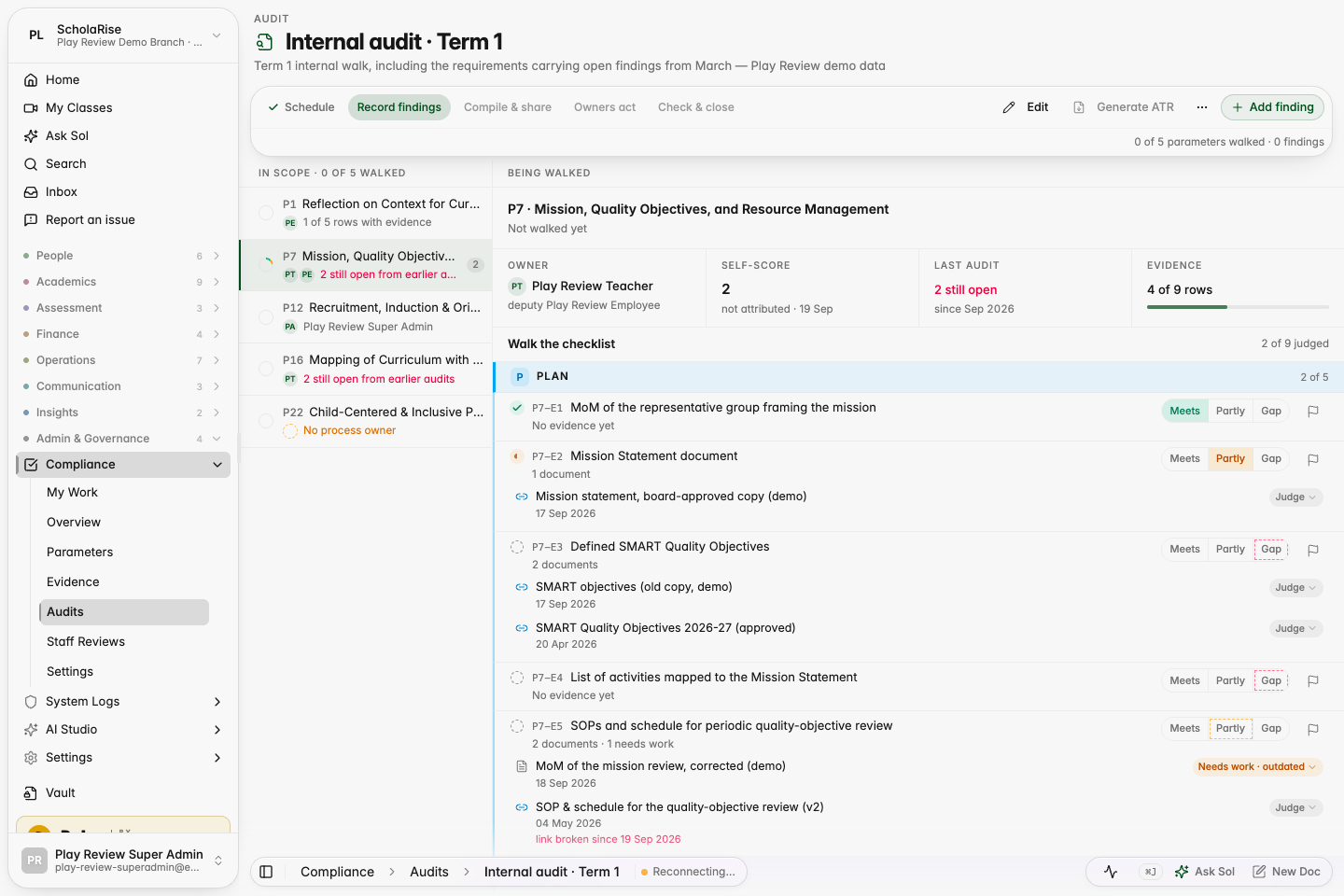Flag the P7-E3 SMART Quality Objectives row

pyautogui.click(x=1313, y=550)
